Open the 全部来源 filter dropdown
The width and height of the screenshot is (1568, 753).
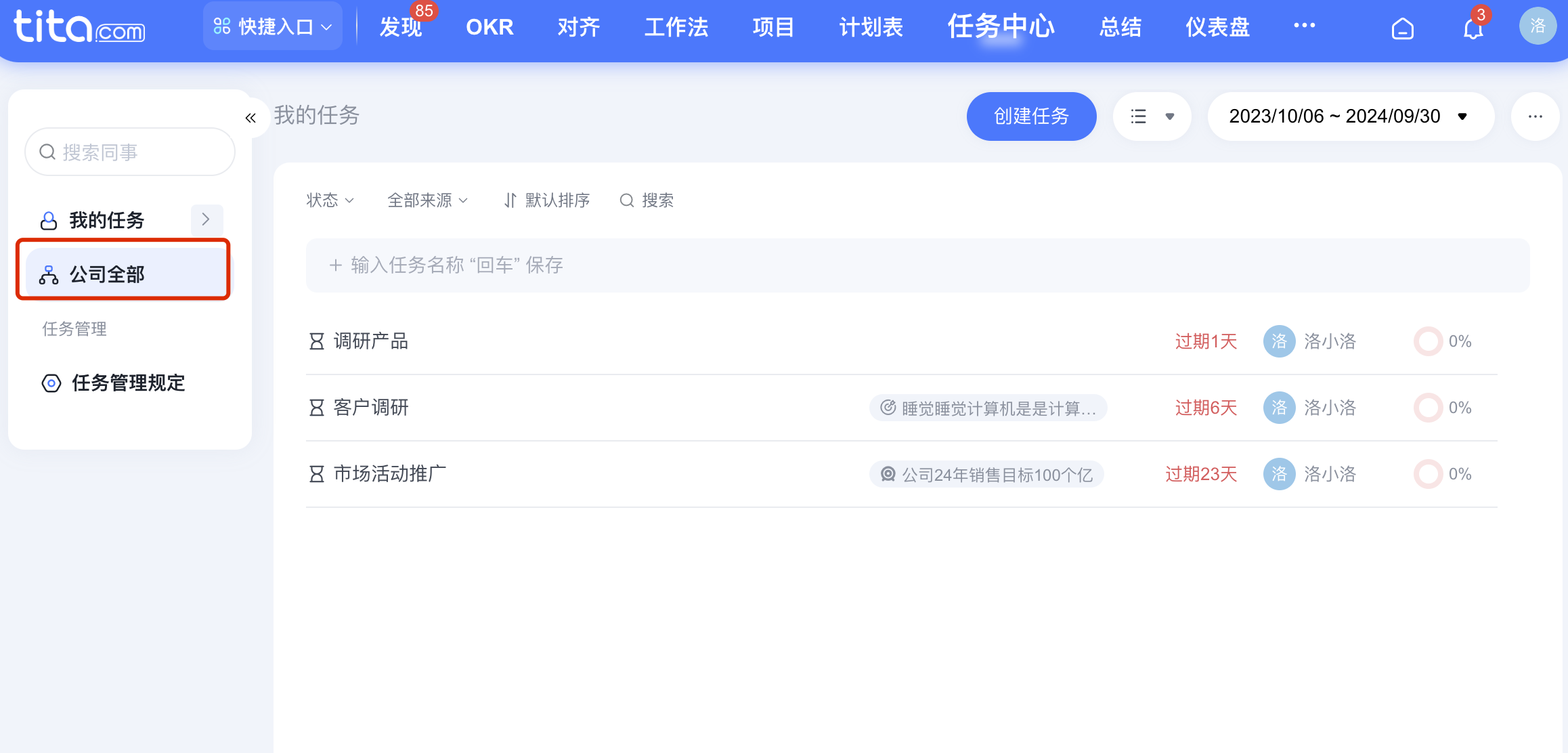point(427,200)
